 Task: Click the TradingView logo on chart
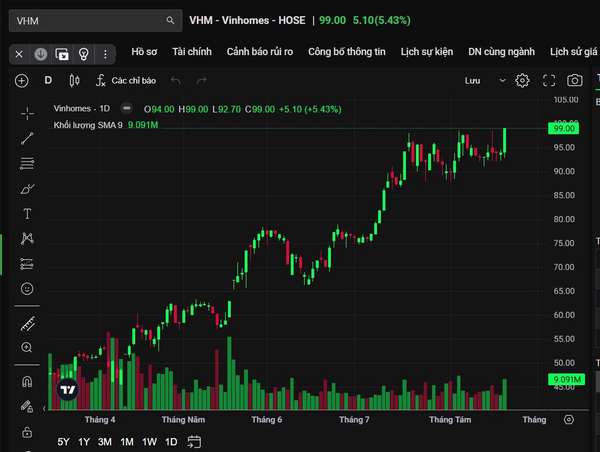68,390
